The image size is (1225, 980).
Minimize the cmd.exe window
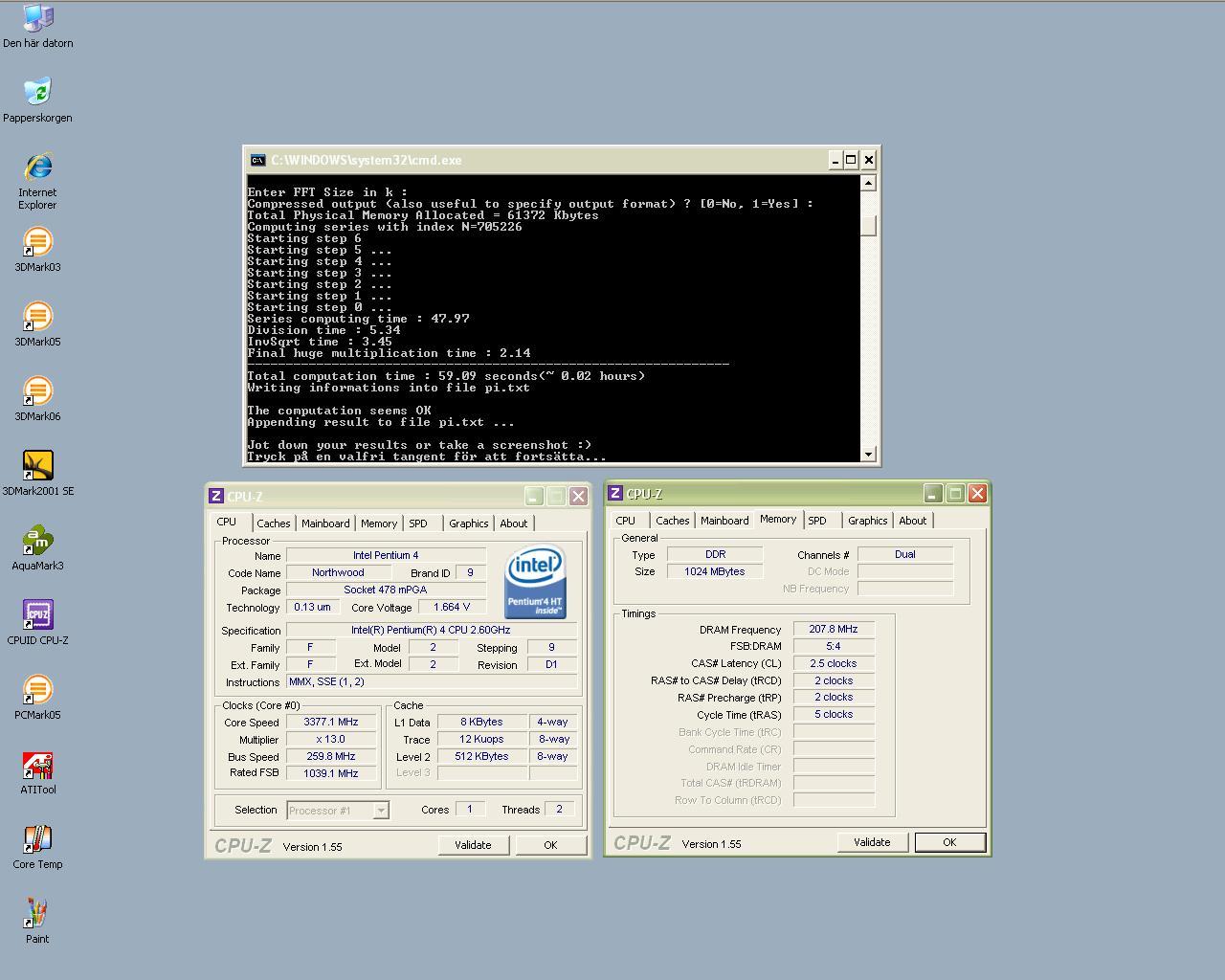click(835, 160)
